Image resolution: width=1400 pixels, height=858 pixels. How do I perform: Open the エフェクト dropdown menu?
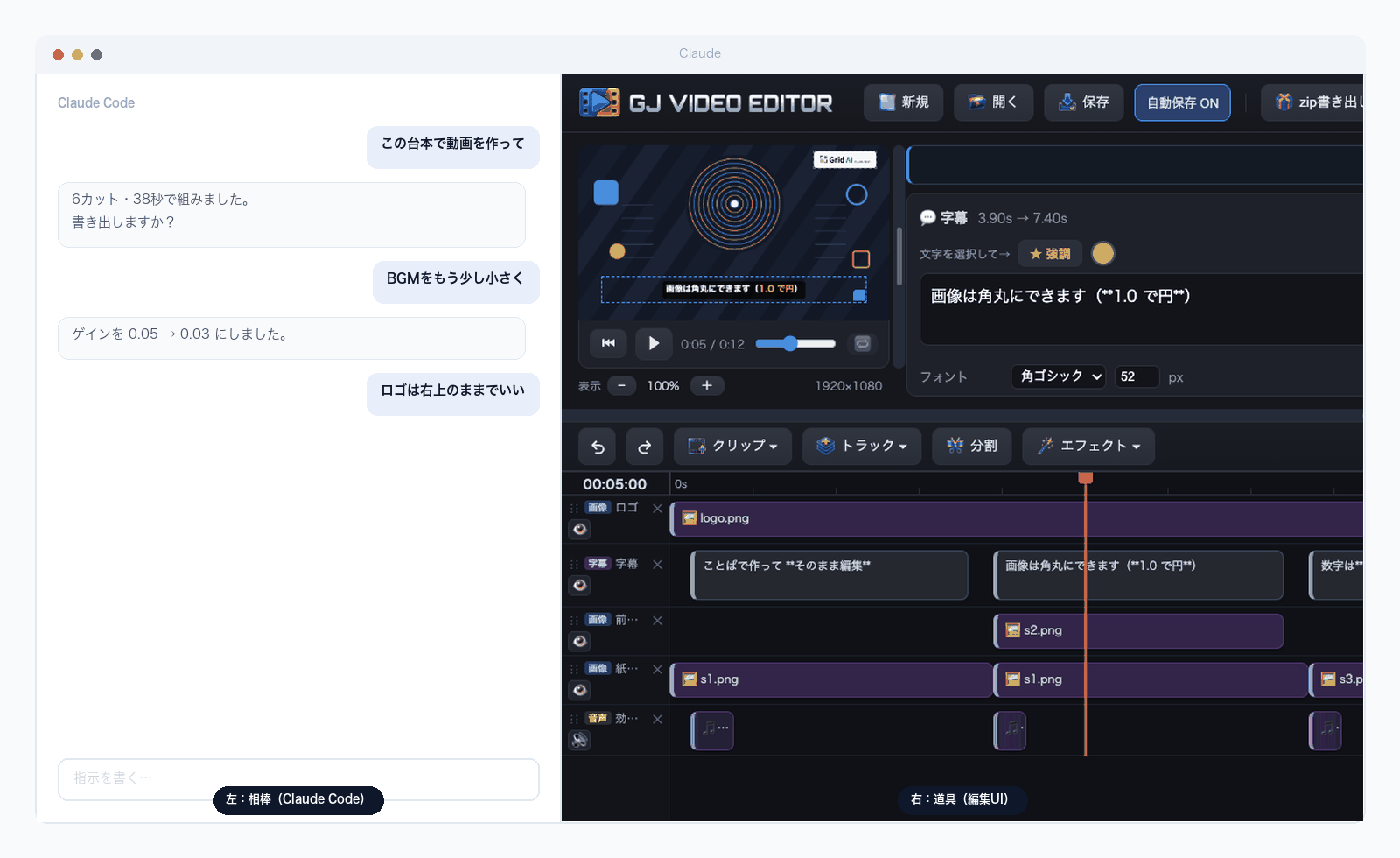(1088, 447)
